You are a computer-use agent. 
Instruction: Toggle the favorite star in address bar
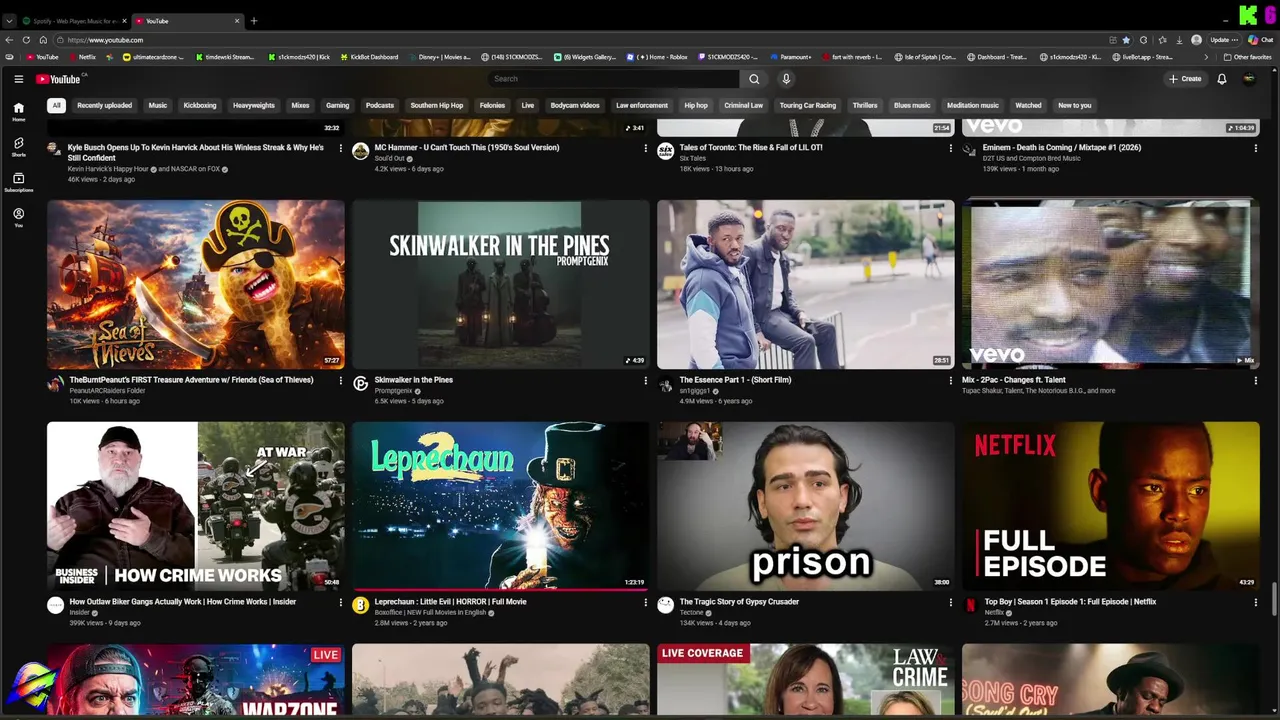[x=1126, y=40]
